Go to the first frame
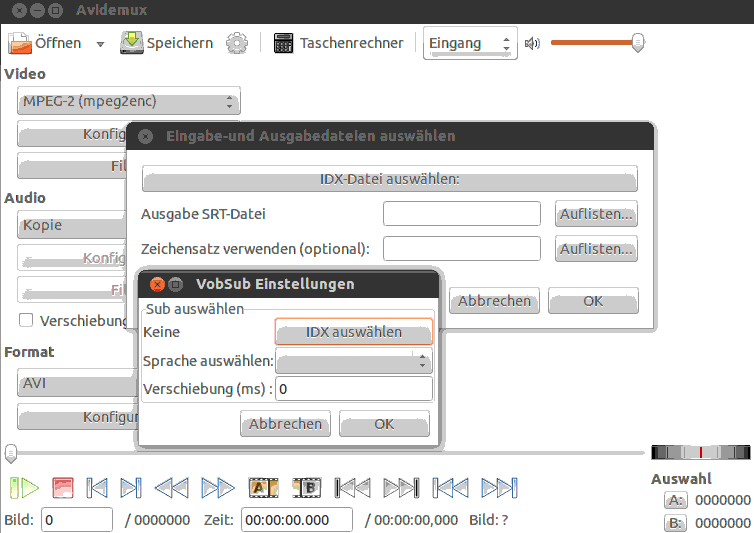The height and width of the screenshot is (533, 754). pyautogui.click(x=450, y=488)
